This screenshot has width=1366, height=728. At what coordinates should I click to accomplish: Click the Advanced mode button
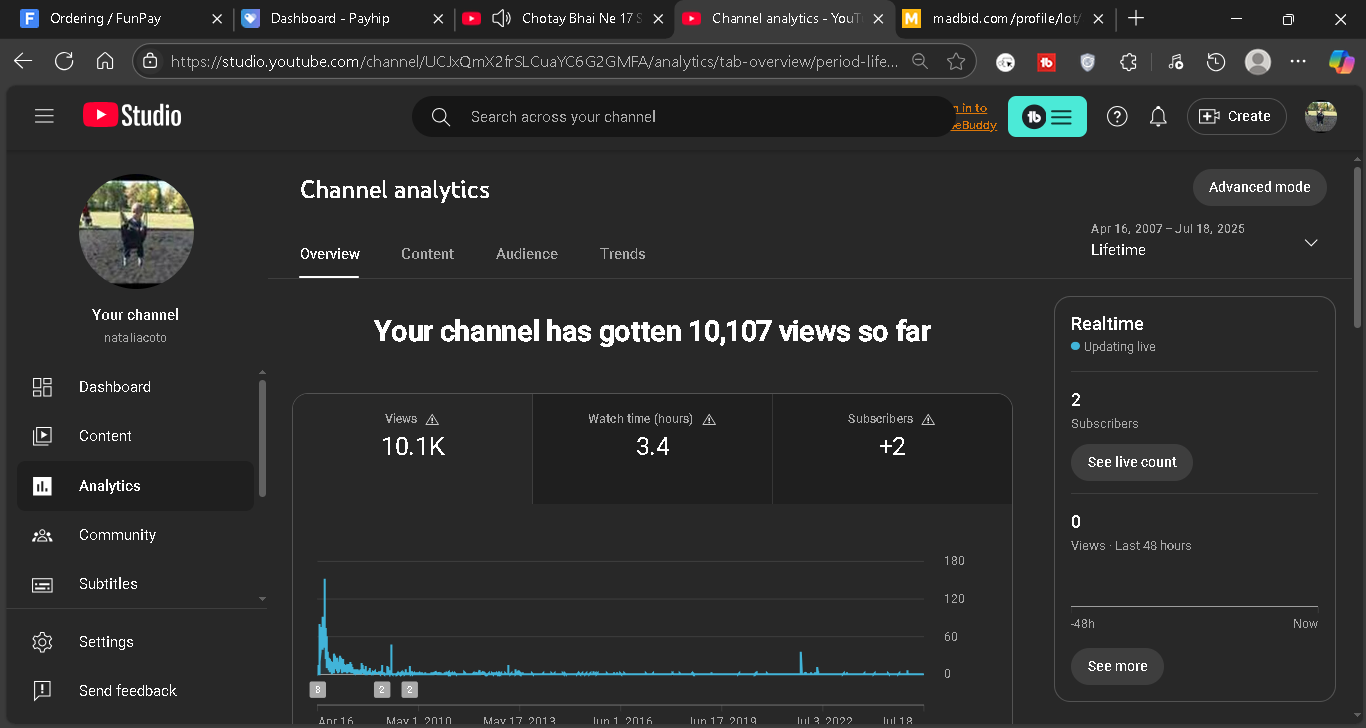(1259, 187)
